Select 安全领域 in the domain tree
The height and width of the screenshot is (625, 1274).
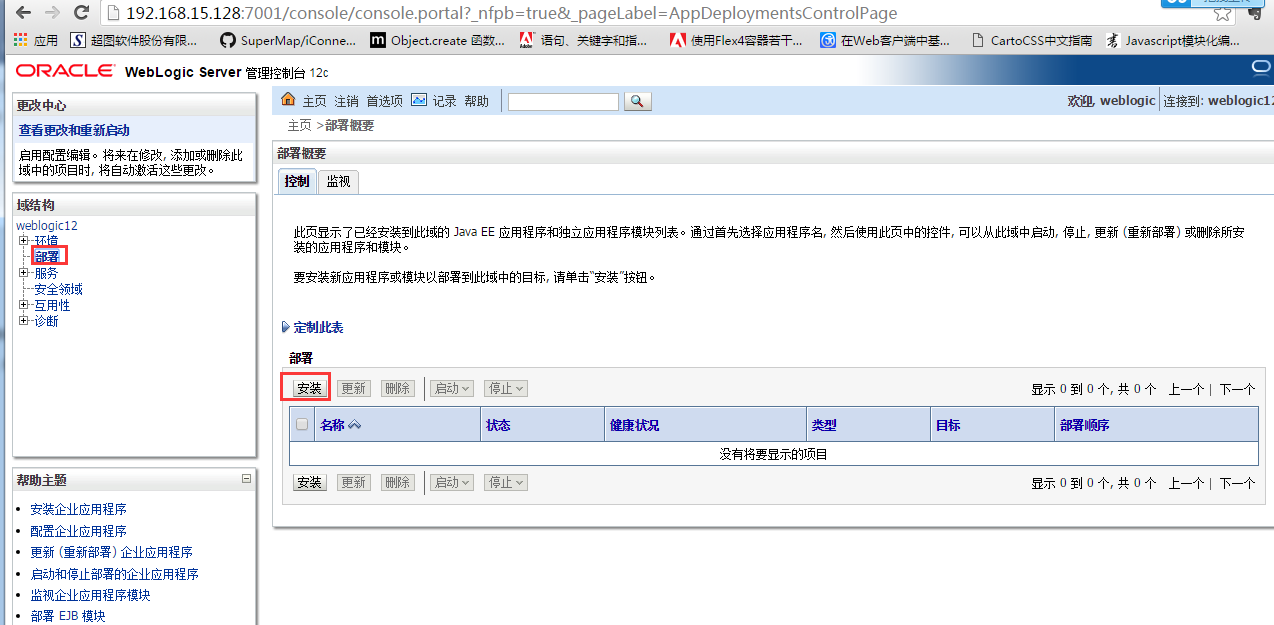click(x=58, y=289)
